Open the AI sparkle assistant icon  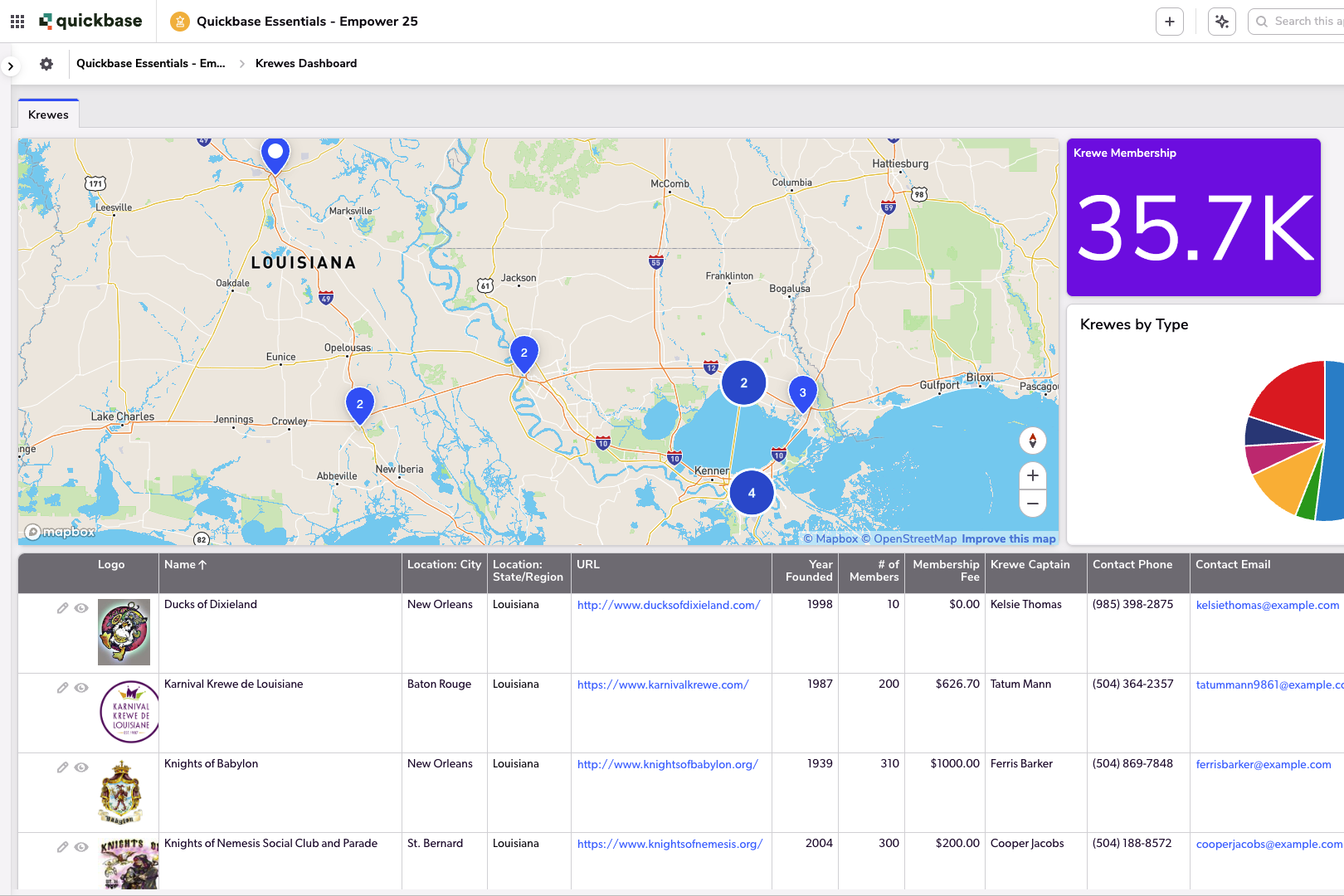(1221, 22)
